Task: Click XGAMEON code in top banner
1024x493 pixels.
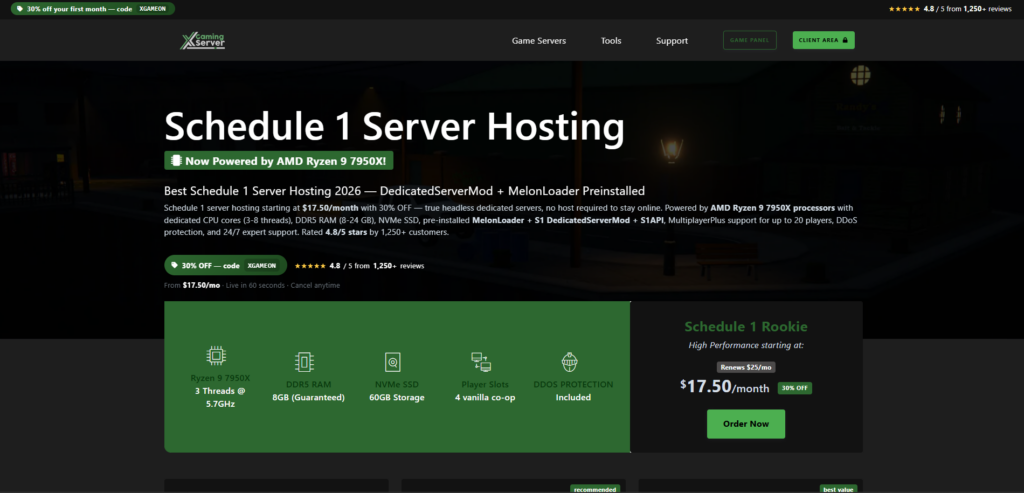Action: (x=153, y=9)
